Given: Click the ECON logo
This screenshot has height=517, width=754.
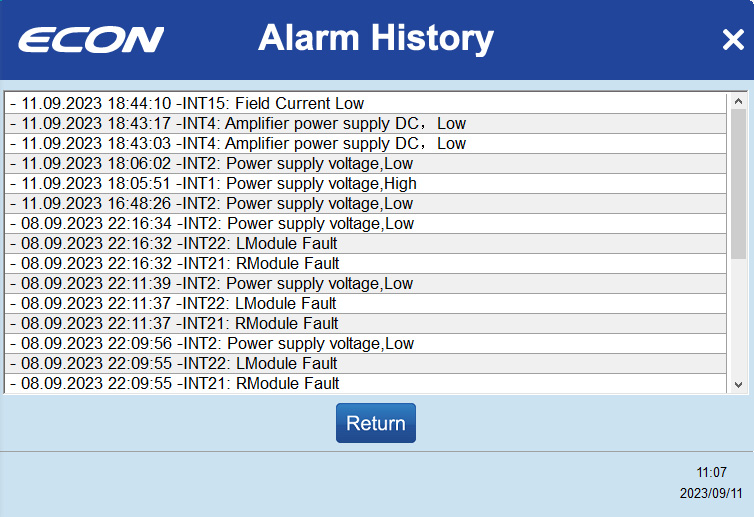Looking at the screenshot, I should tap(91, 40).
